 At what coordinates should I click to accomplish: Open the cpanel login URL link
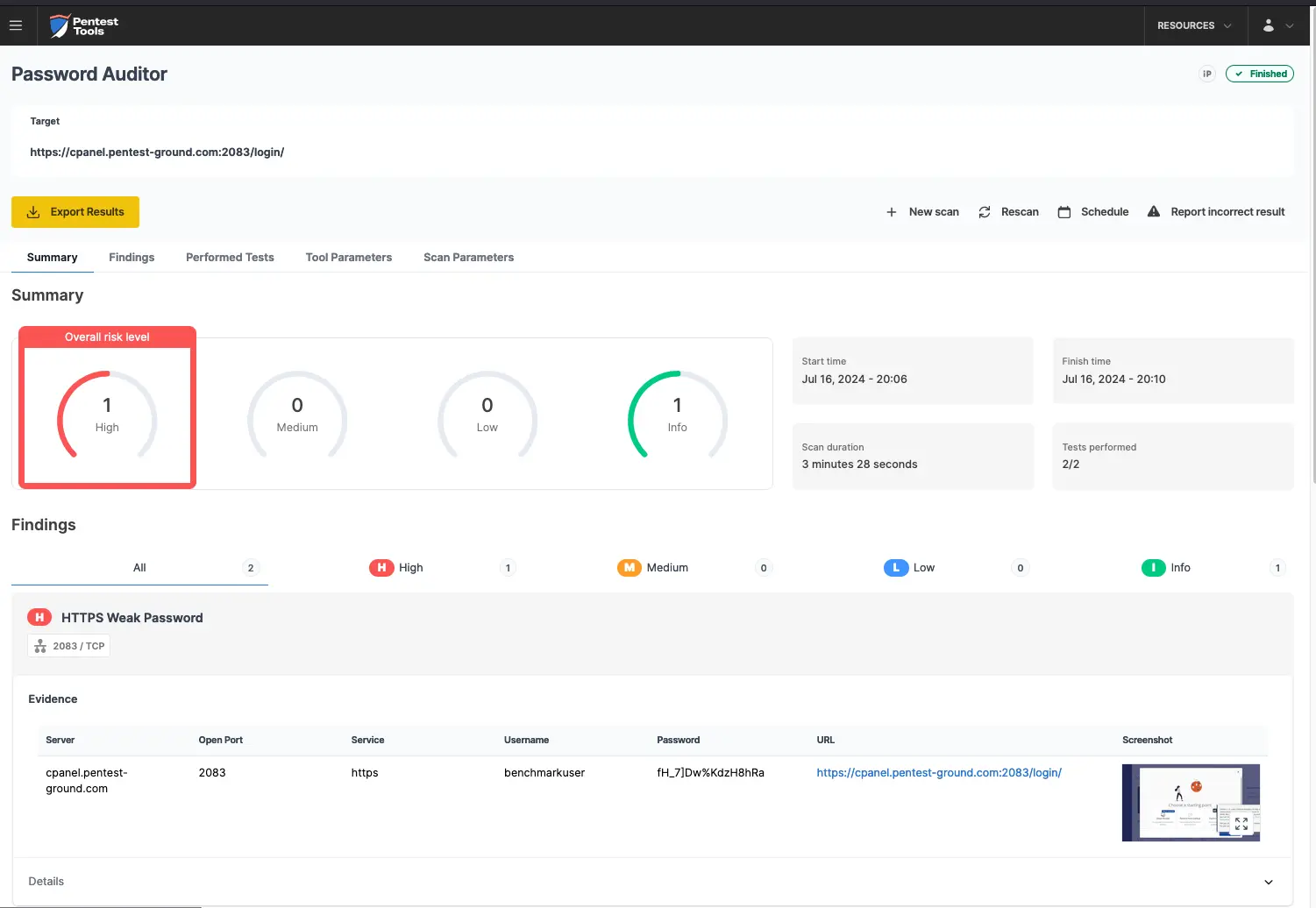pyautogui.click(x=939, y=773)
